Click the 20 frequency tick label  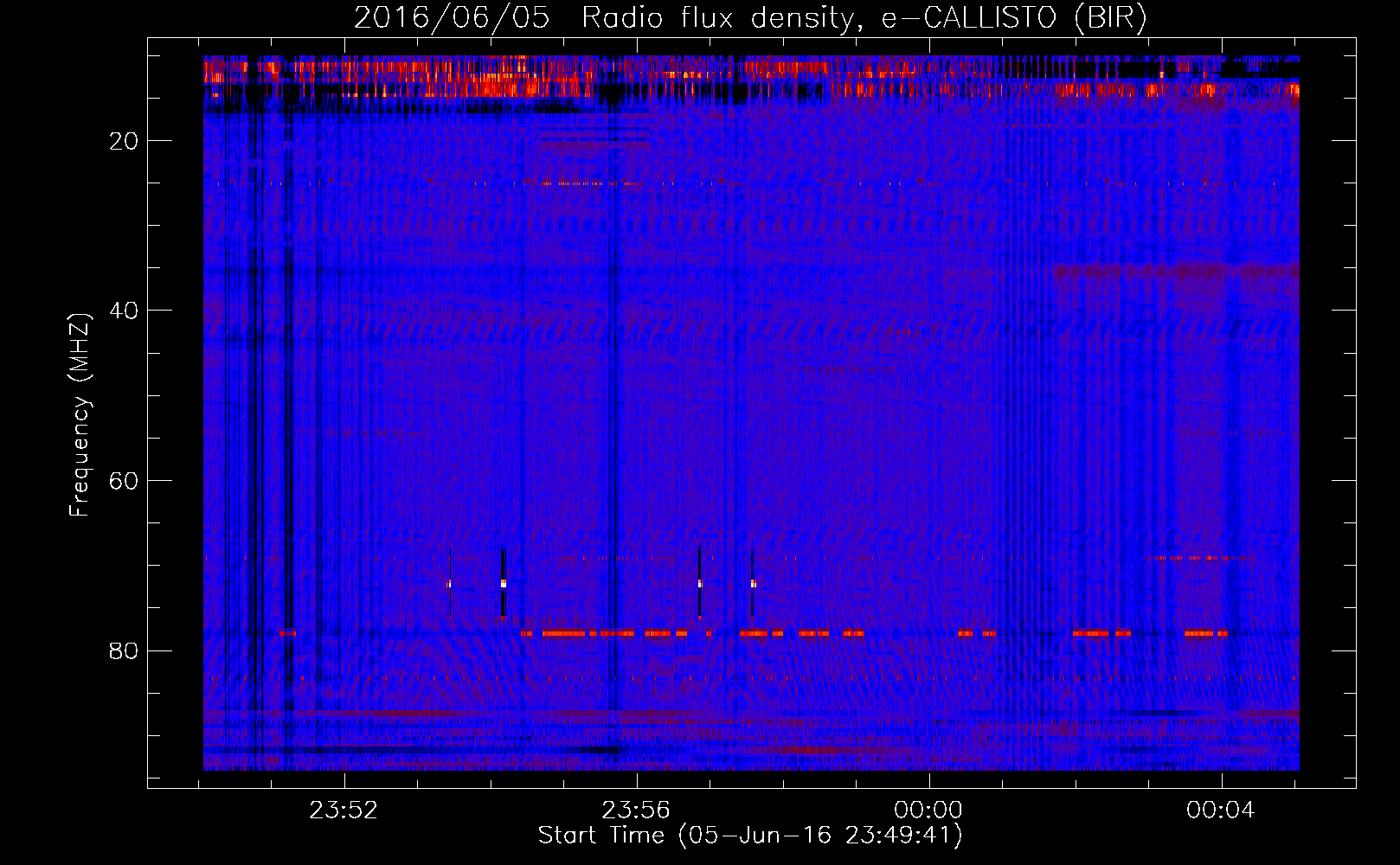tap(124, 141)
